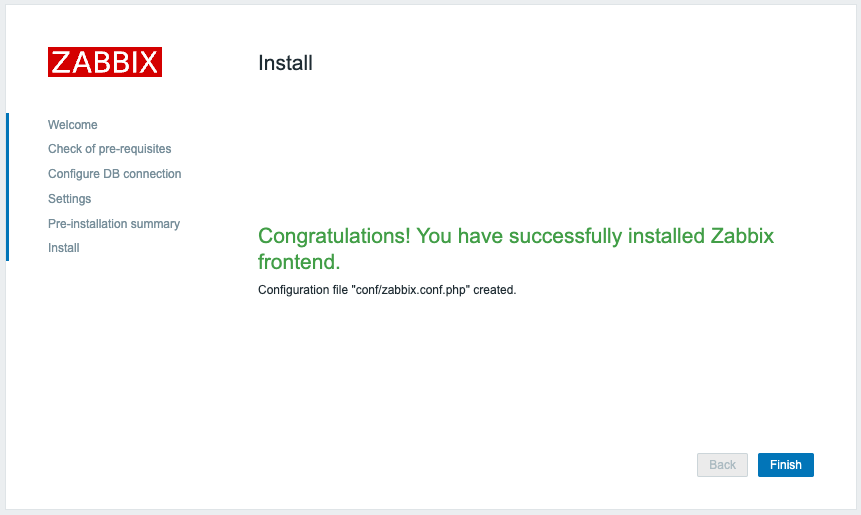Select the Install step in sidebar
The height and width of the screenshot is (515, 861).
click(64, 248)
